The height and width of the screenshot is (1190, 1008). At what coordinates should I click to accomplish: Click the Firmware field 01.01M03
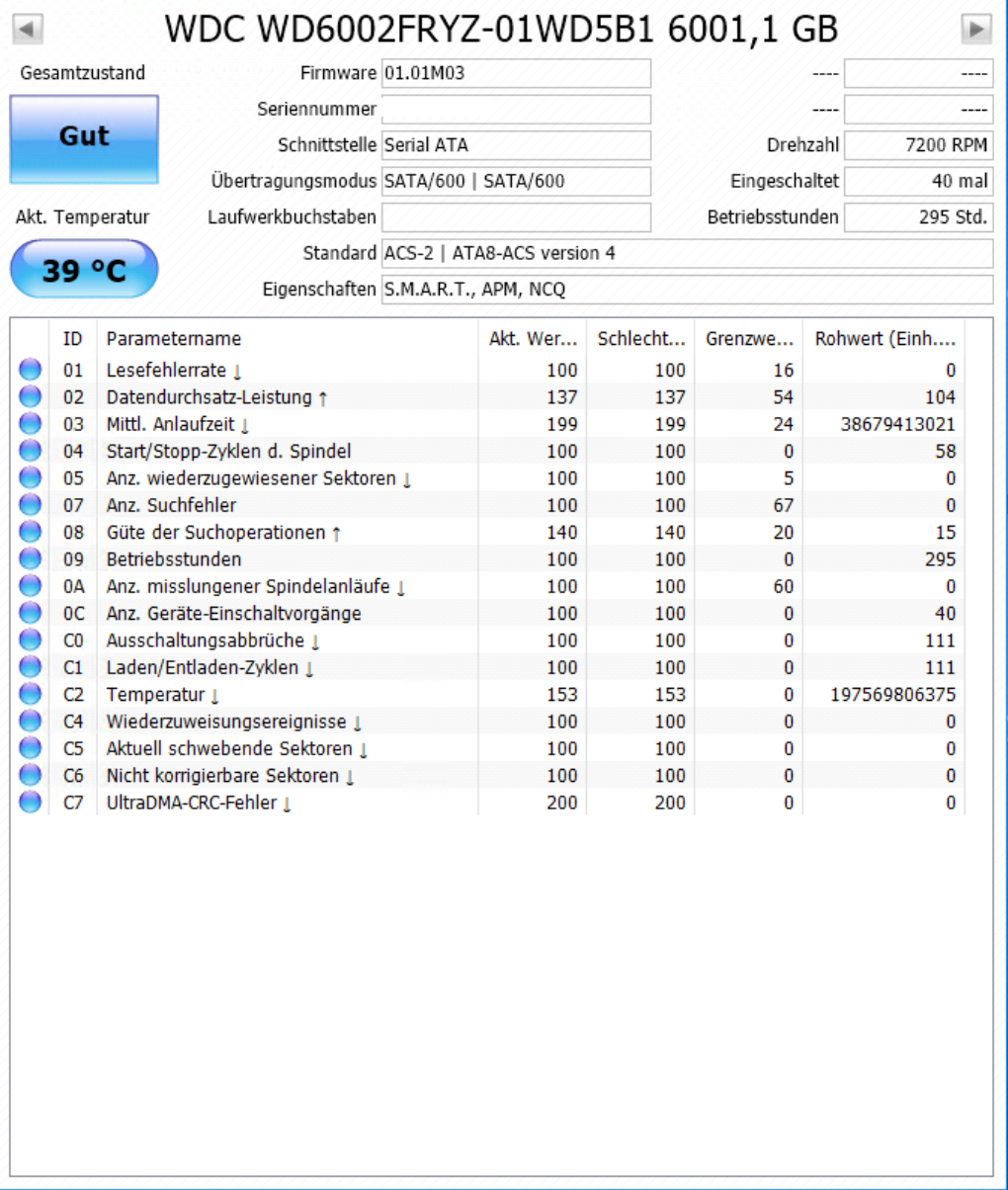pos(516,73)
